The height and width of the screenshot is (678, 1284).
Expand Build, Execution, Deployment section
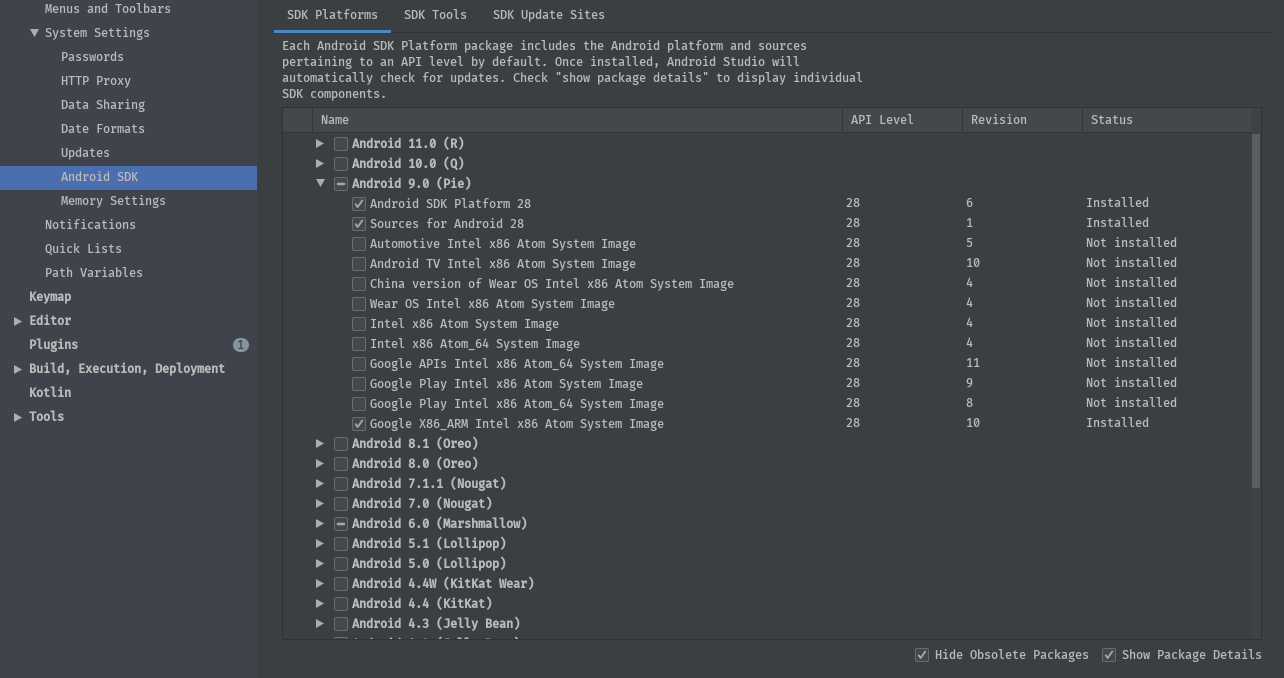pos(18,369)
